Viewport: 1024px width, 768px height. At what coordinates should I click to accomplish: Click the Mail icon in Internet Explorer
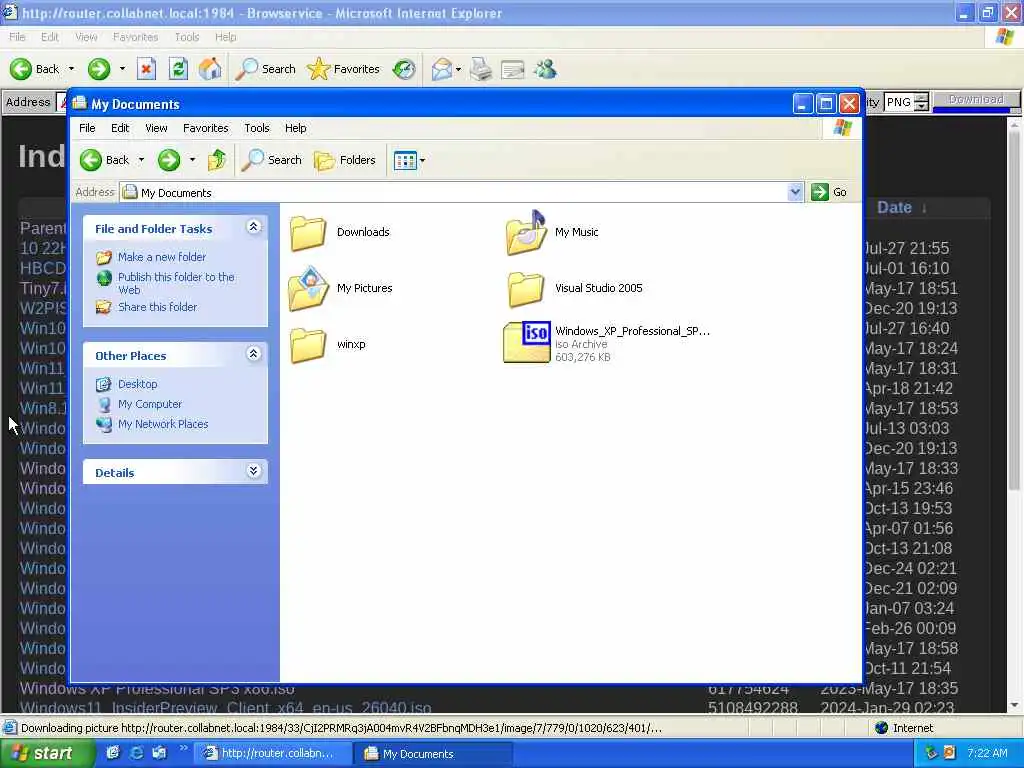(x=442, y=69)
